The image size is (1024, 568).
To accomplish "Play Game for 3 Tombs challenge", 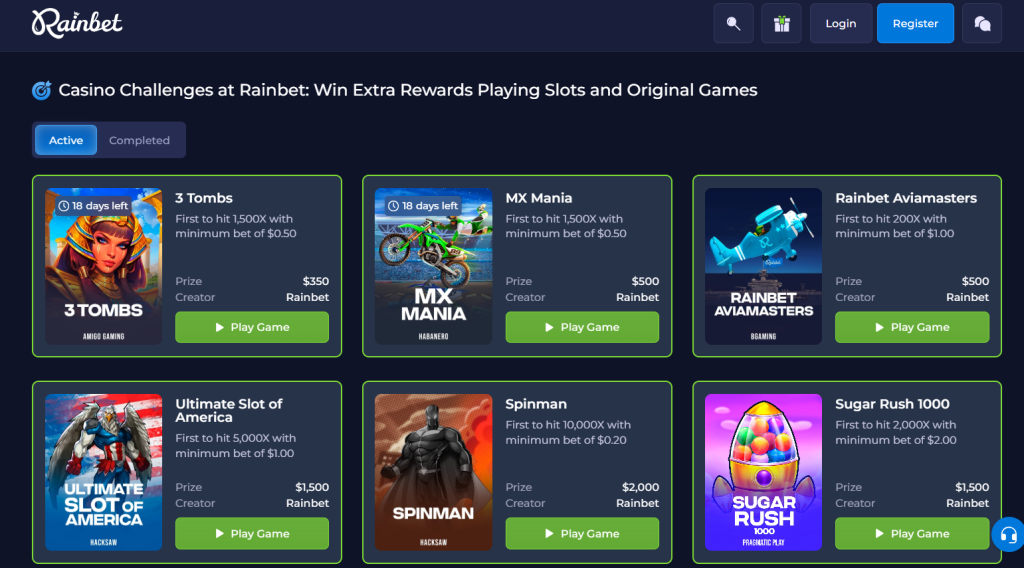I will 252,327.
